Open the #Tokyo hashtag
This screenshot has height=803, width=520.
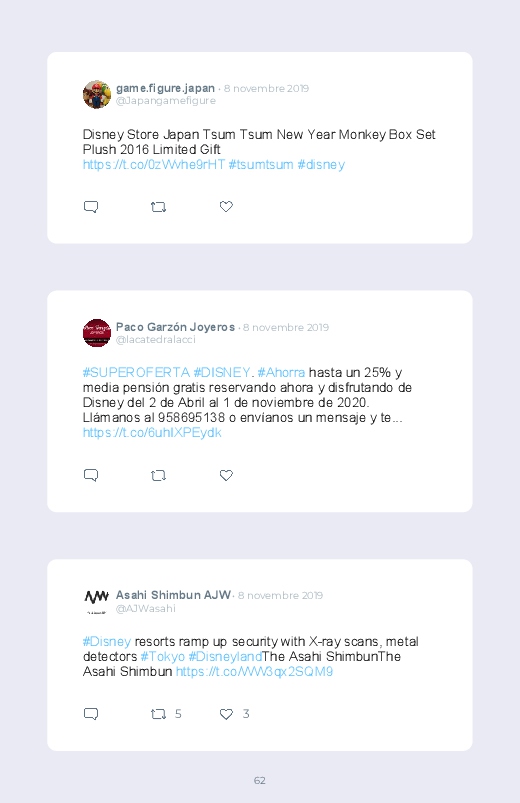163,657
